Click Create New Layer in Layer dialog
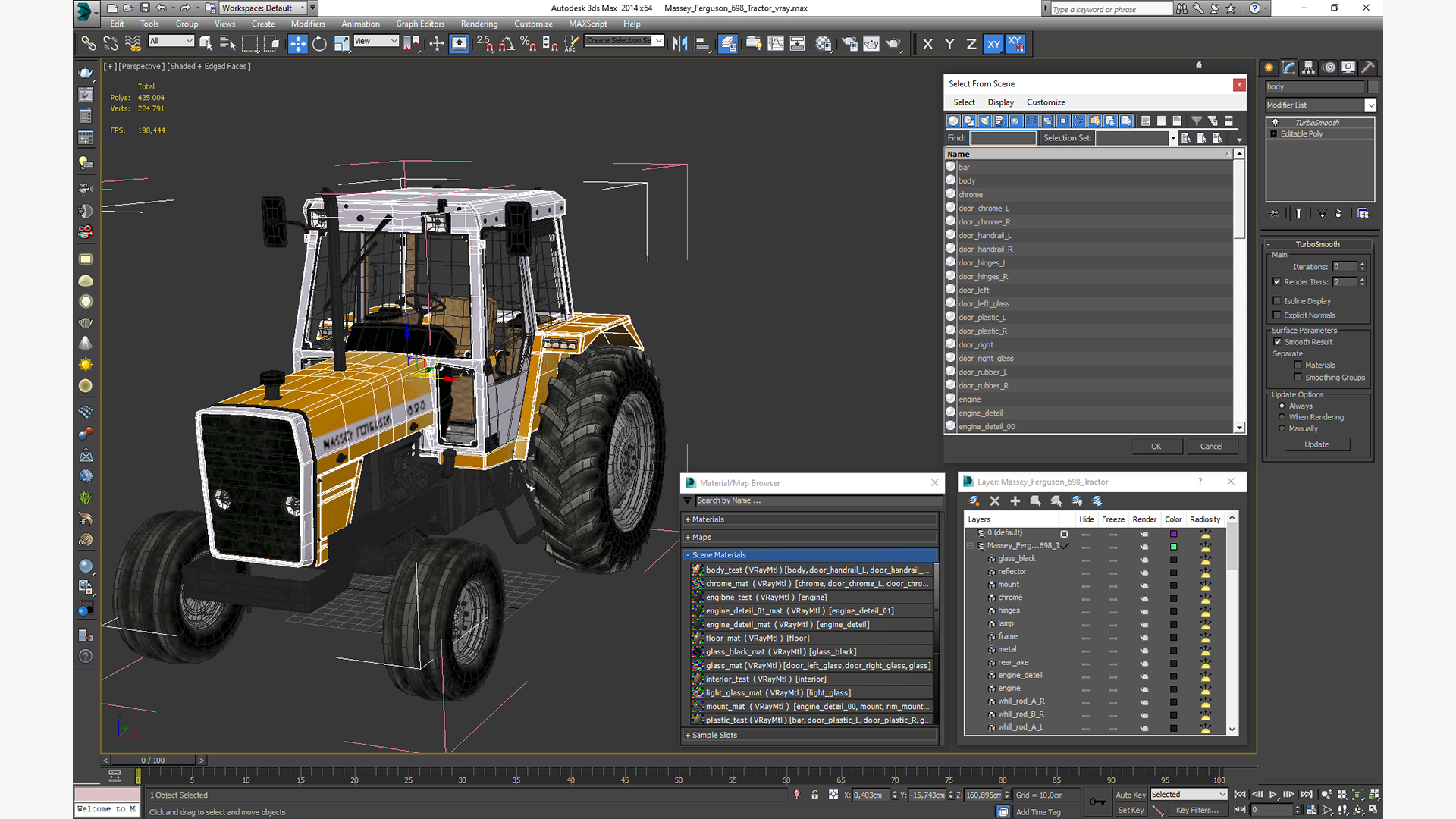Viewport: 1456px width, 819px height. click(x=974, y=501)
